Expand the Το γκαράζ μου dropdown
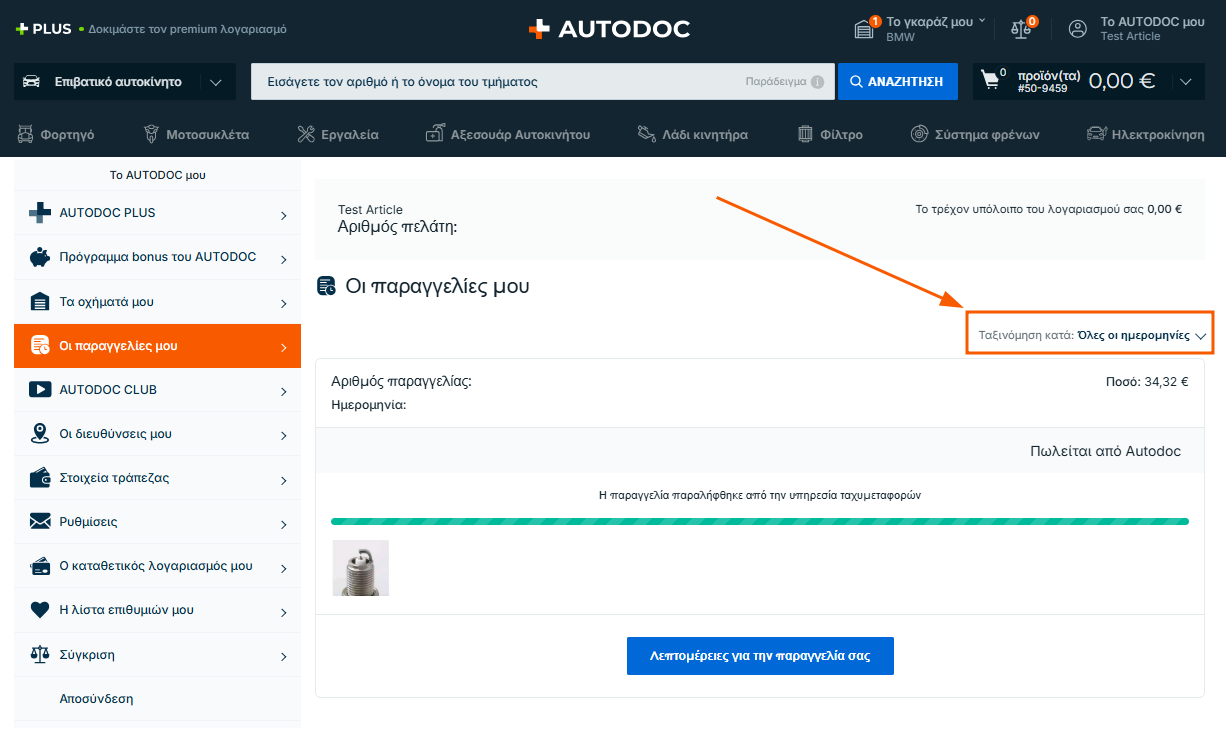This screenshot has width=1226, height=754. click(x=982, y=20)
